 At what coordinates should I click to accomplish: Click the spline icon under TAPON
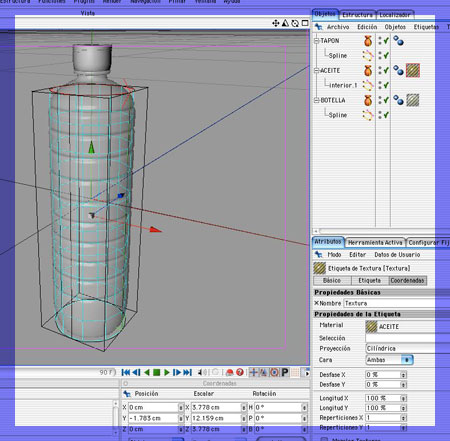[x=368, y=56]
